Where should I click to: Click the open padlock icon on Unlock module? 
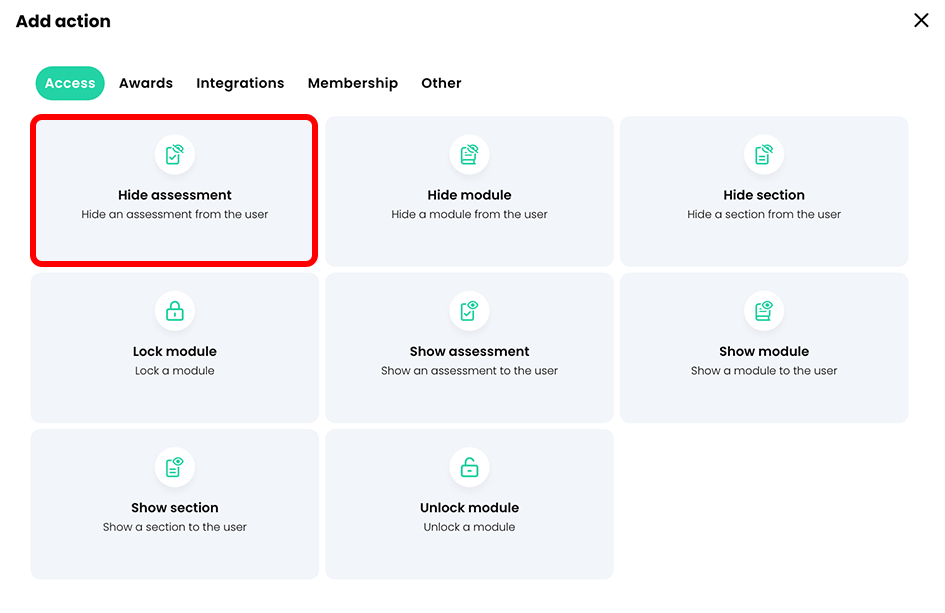click(469, 467)
